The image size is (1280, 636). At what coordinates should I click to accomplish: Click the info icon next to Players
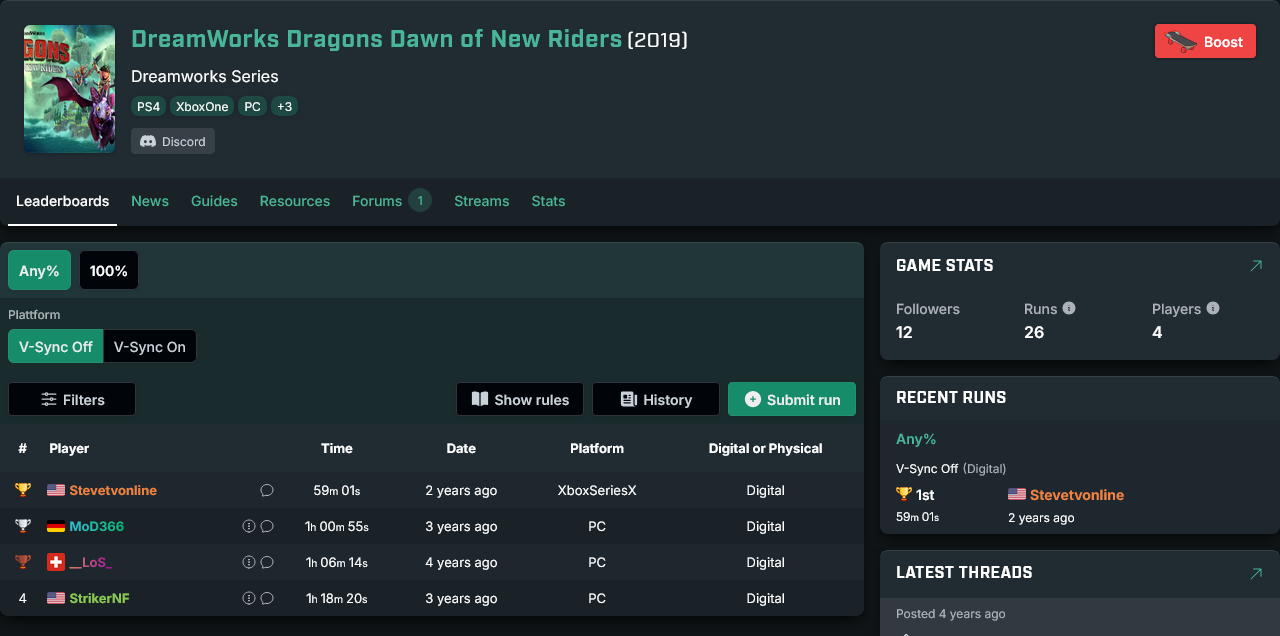(x=1213, y=308)
